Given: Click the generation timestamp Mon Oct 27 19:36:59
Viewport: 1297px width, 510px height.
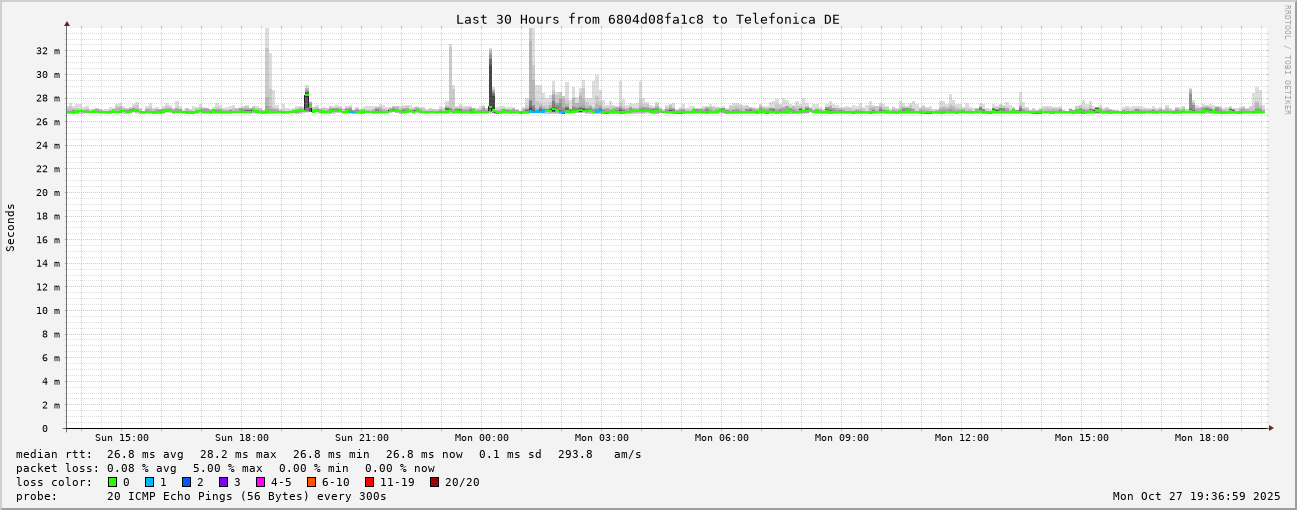Looking at the screenshot, I should click(x=1196, y=496).
